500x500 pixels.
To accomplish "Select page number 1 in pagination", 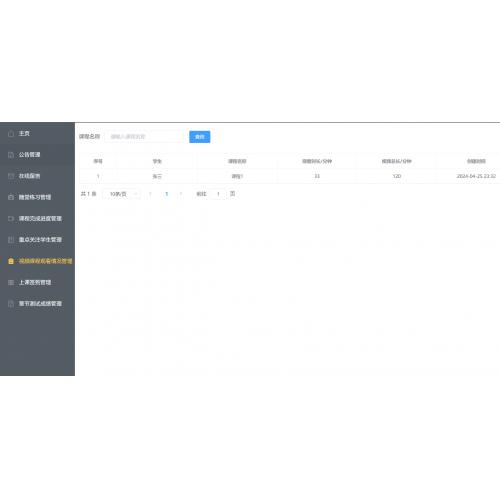I will pyautogui.click(x=166, y=194).
